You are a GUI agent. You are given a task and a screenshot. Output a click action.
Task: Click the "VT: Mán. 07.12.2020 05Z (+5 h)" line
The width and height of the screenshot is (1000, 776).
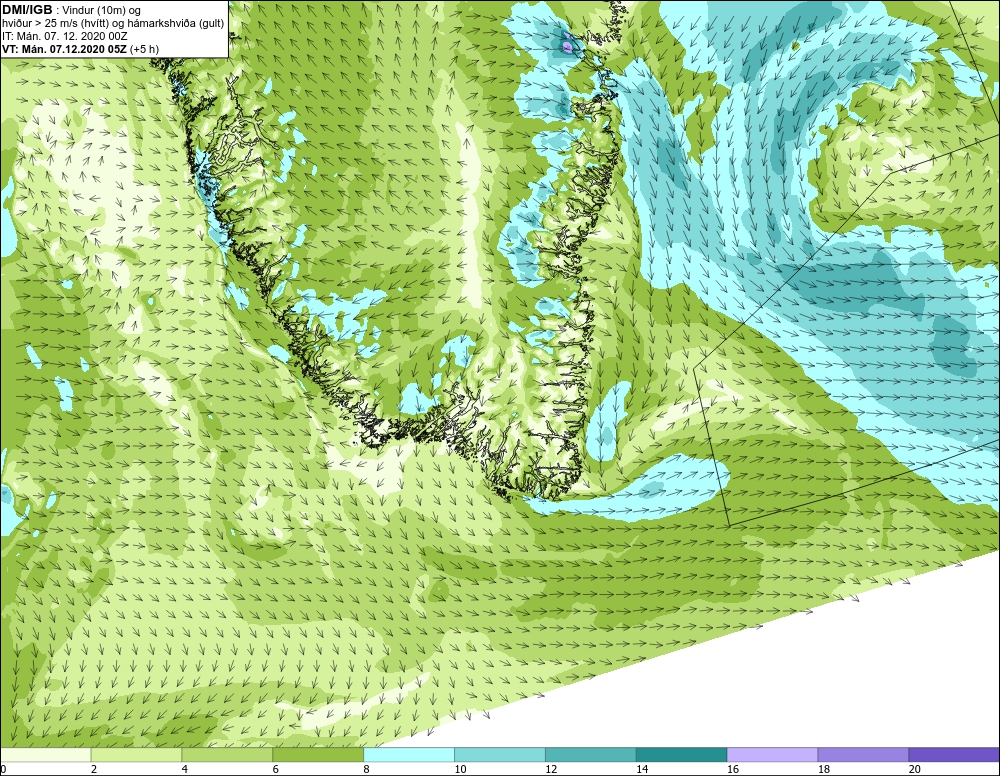[x=81, y=49]
